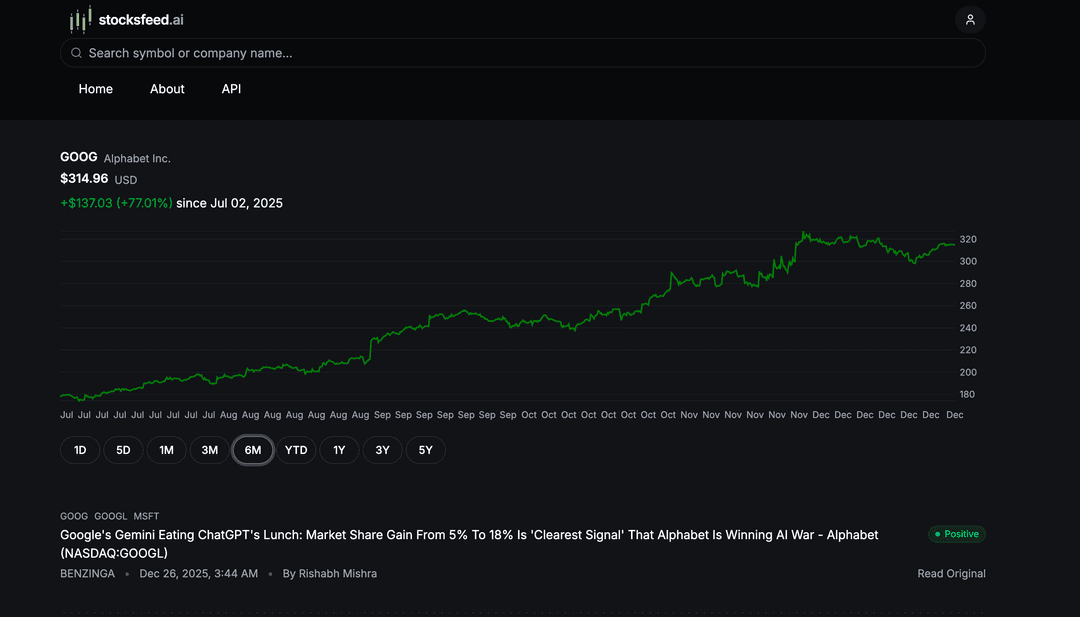Open the About page
This screenshot has height=617, width=1080.
tap(167, 89)
